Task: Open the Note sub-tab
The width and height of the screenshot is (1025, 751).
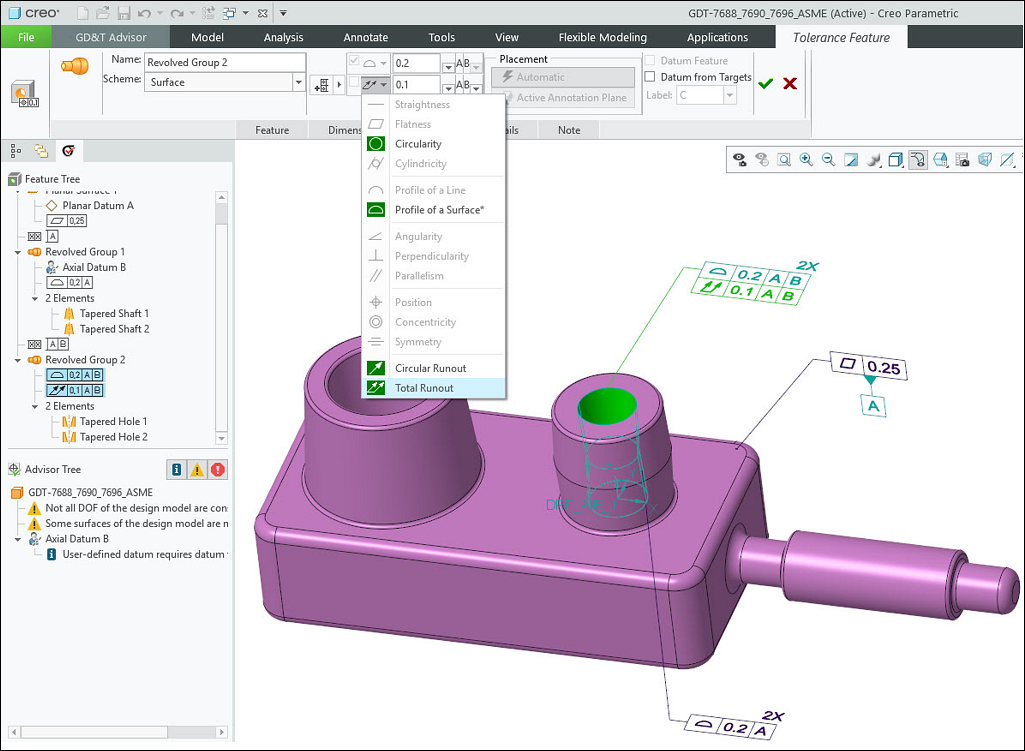Action: coord(569,130)
